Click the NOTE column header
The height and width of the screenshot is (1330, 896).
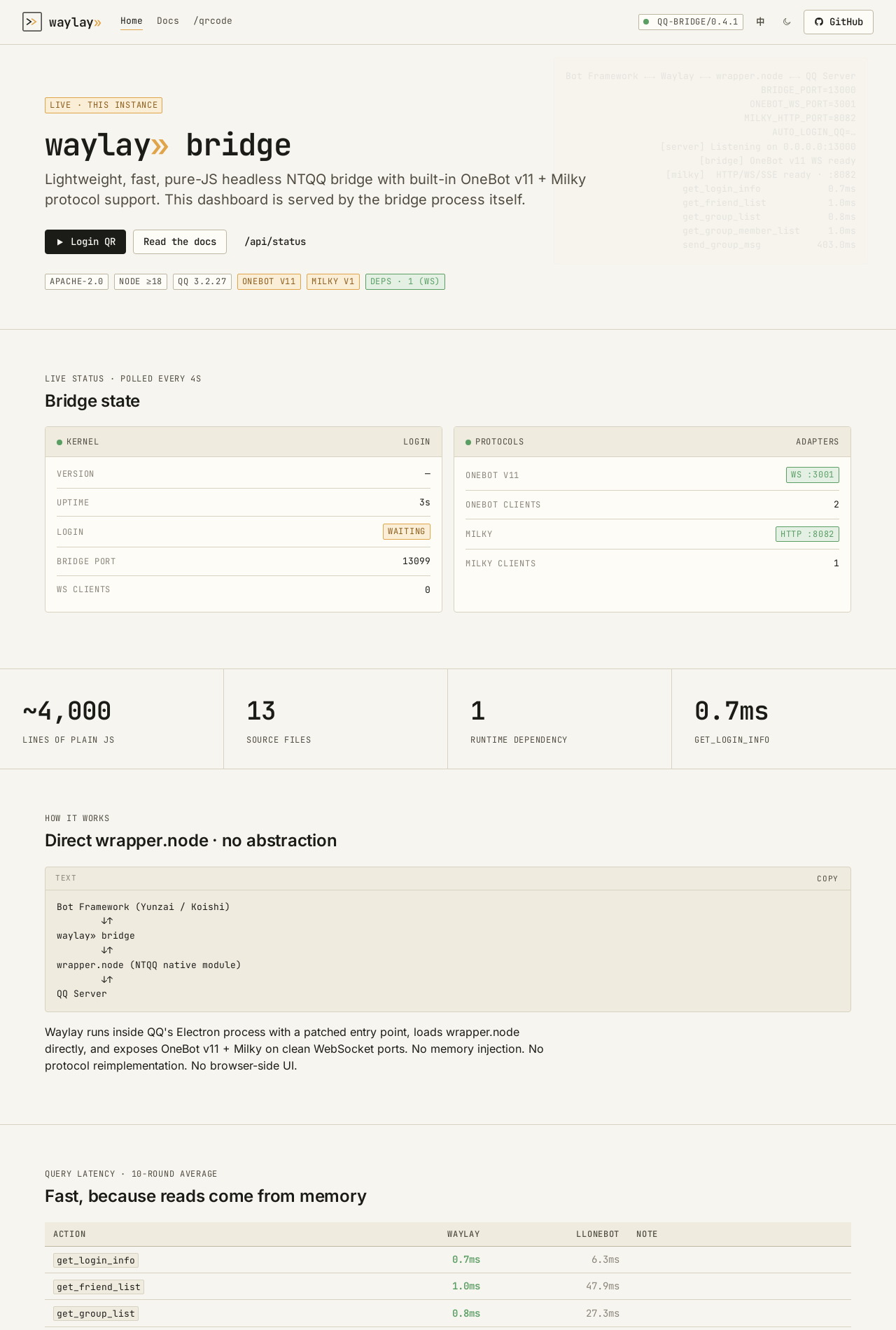pyautogui.click(x=647, y=1234)
